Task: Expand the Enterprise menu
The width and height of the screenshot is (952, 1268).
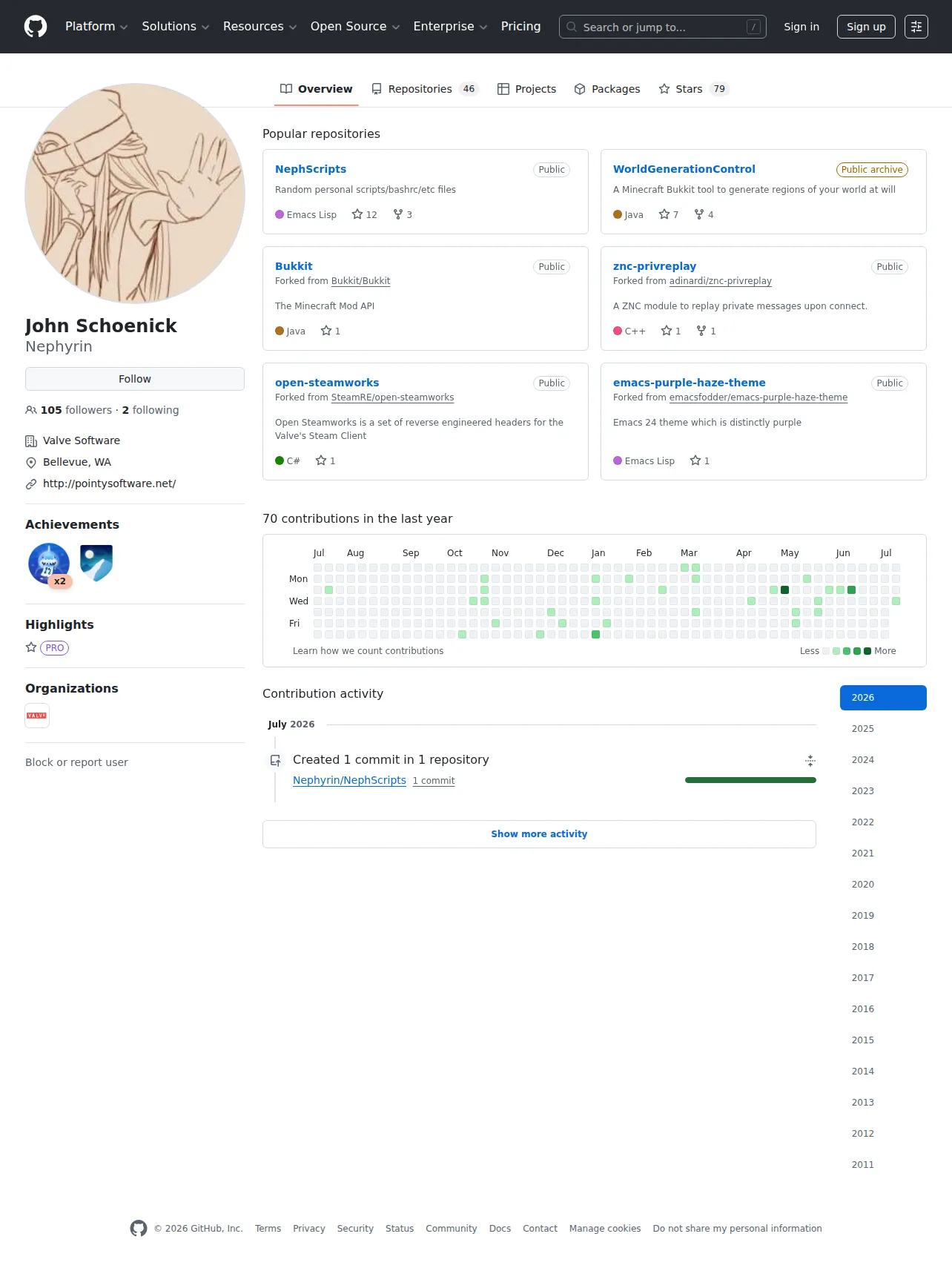Action: pyautogui.click(x=450, y=27)
